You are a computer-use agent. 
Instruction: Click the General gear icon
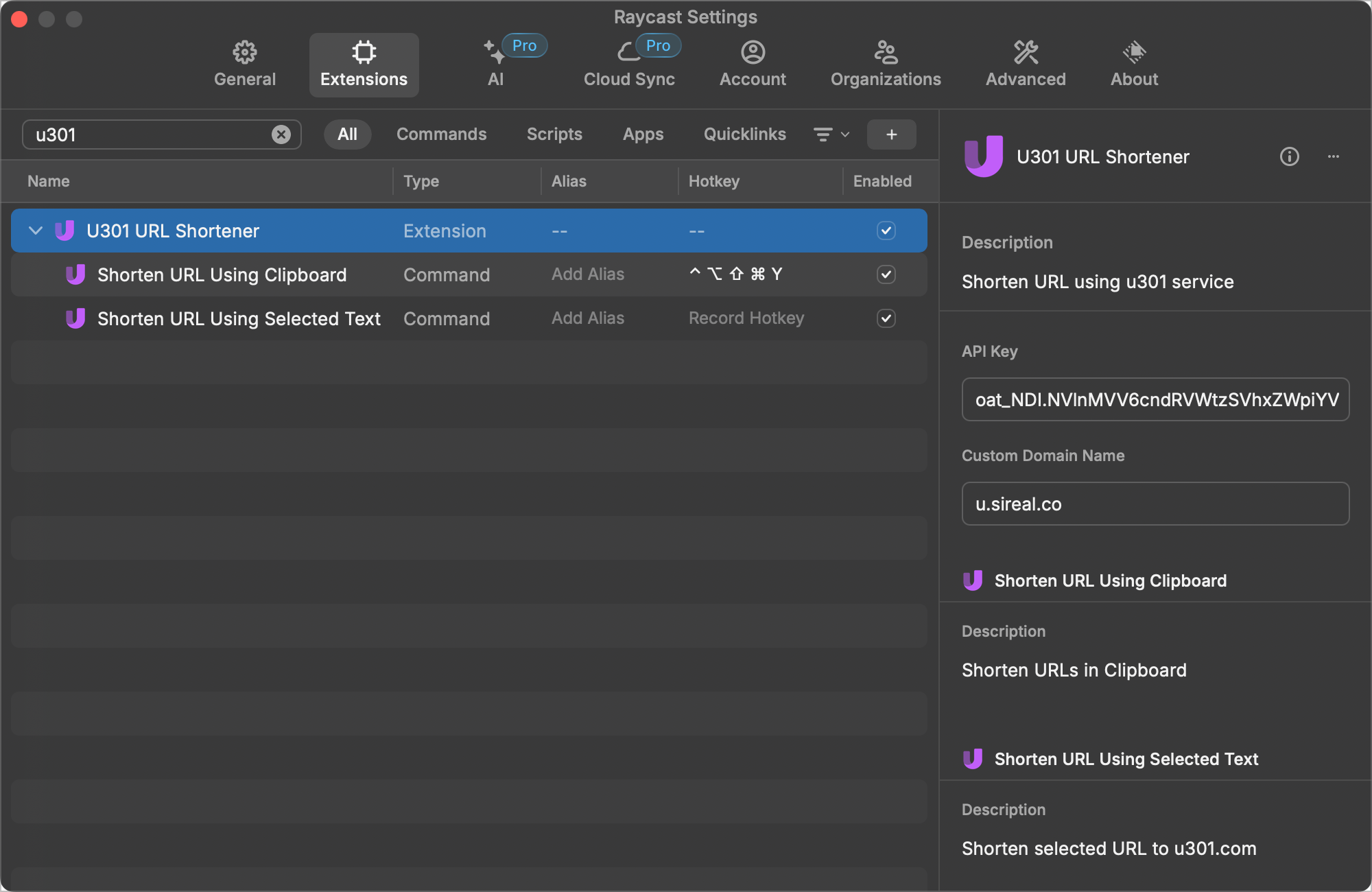pos(245,51)
